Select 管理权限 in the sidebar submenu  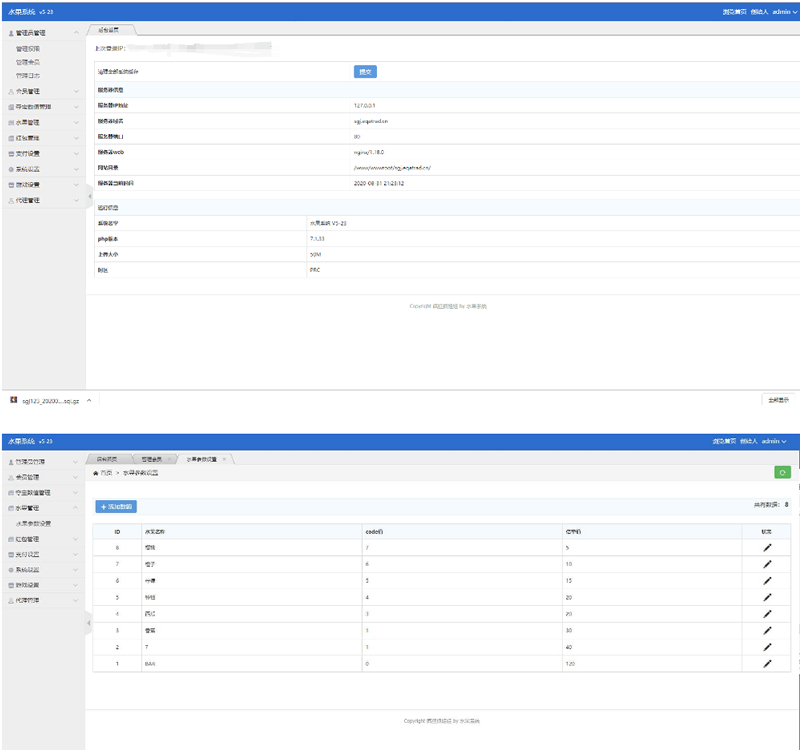pyautogui.click(x=28, y=48)
